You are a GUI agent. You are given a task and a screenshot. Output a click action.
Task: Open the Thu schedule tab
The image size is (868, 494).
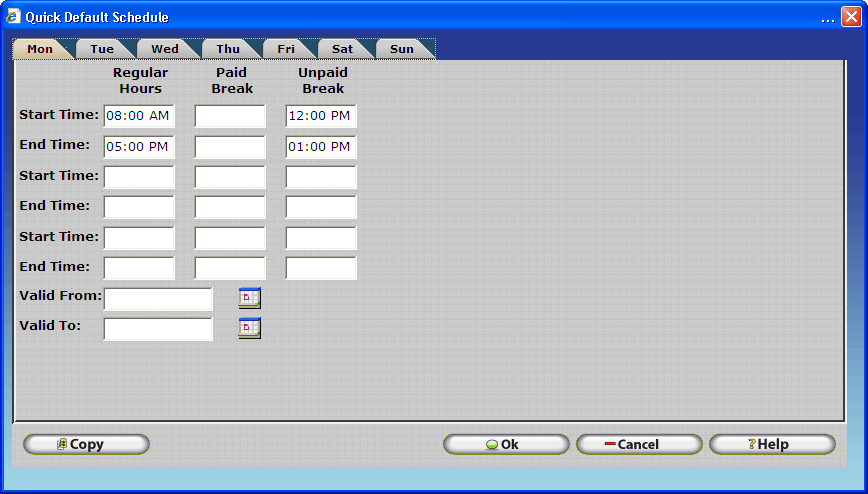point(228,49)
